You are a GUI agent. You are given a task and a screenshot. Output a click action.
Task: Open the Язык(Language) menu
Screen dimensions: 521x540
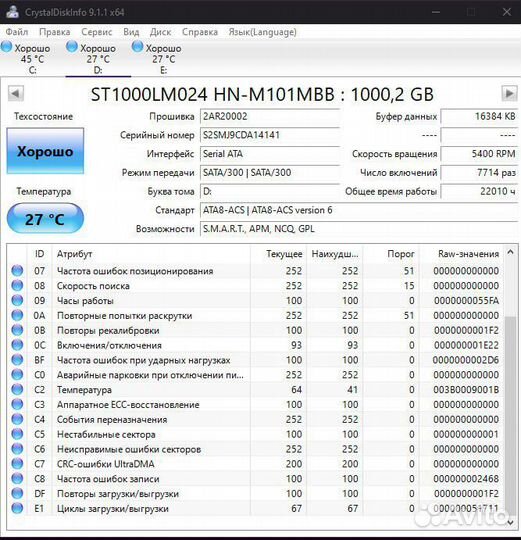click(x=262, y=32)
